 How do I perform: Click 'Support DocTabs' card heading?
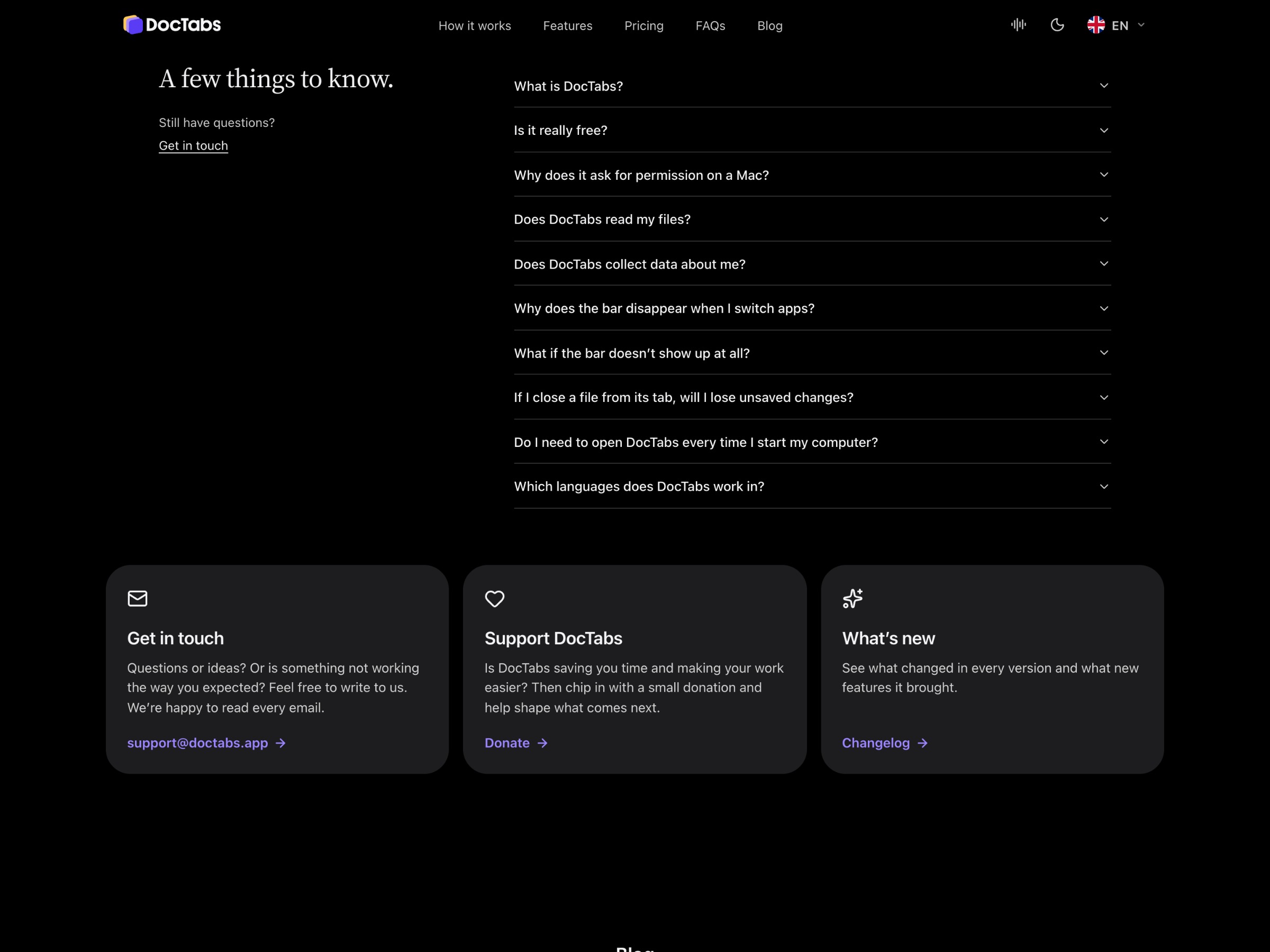pos(554,638)
